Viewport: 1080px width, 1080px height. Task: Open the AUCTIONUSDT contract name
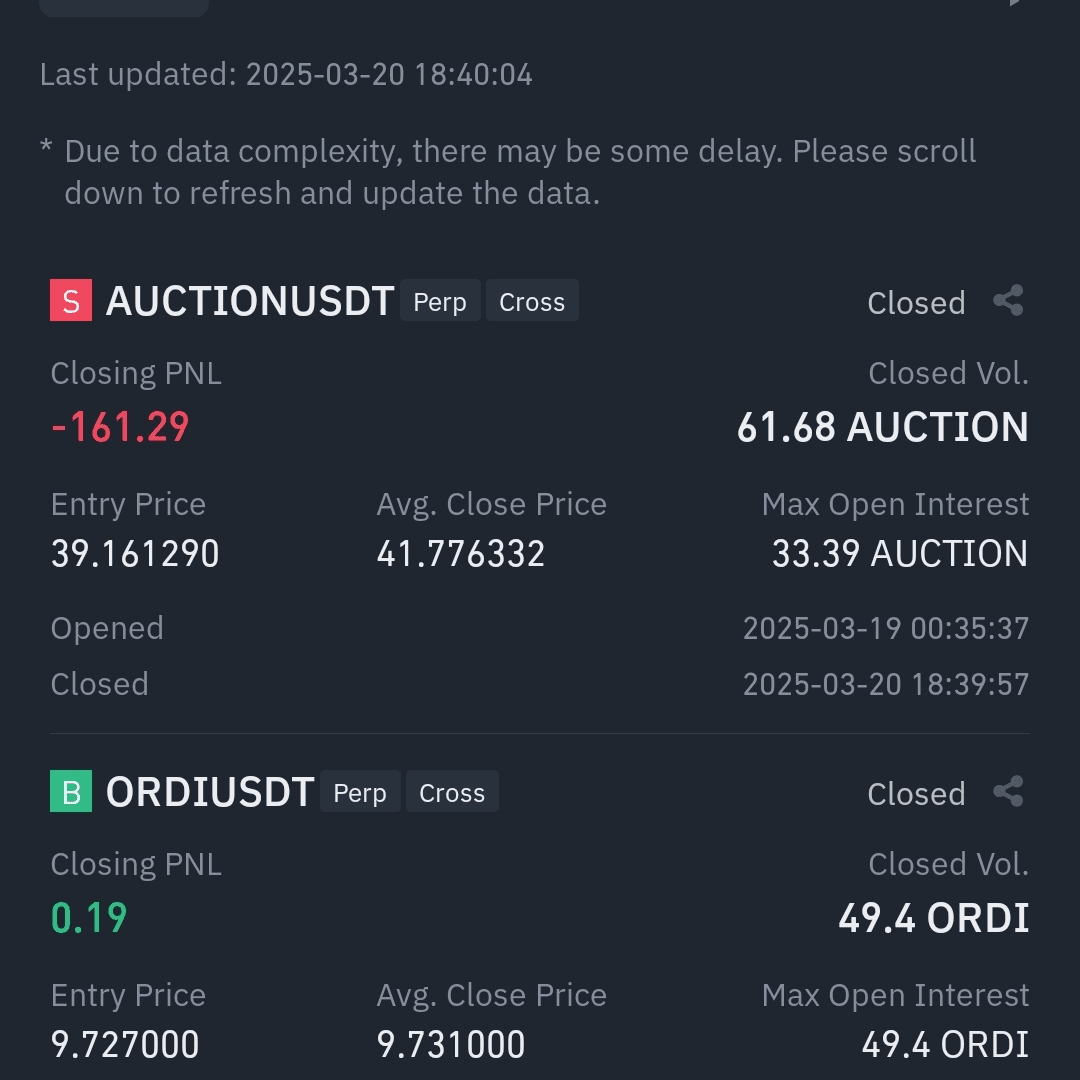point(250,301)
